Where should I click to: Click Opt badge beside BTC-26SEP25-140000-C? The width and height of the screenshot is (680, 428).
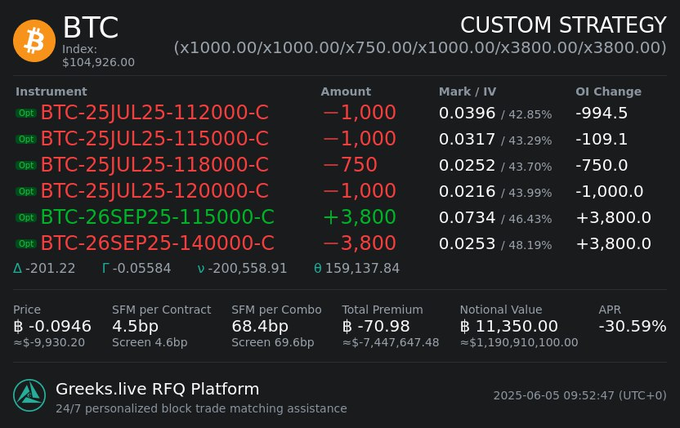coord(26,243)
